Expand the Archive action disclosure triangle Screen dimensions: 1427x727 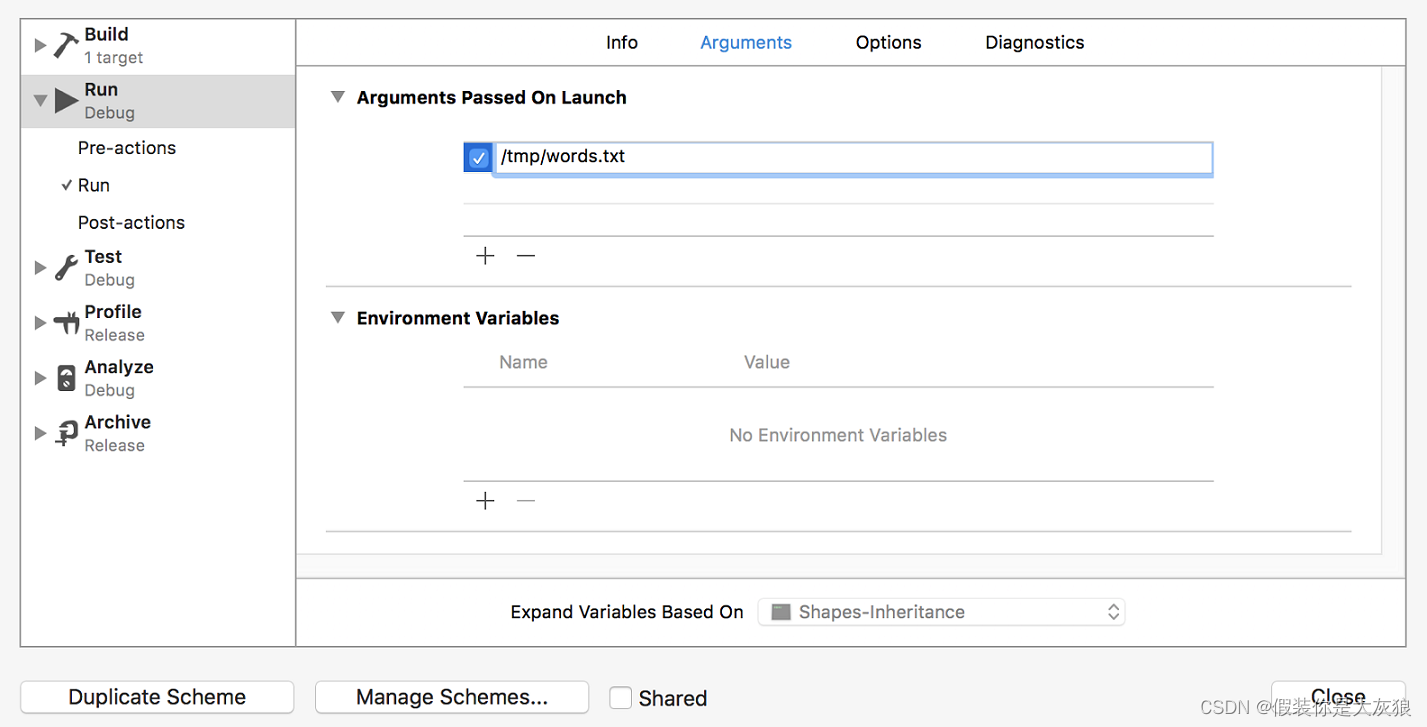click(40, 433)
